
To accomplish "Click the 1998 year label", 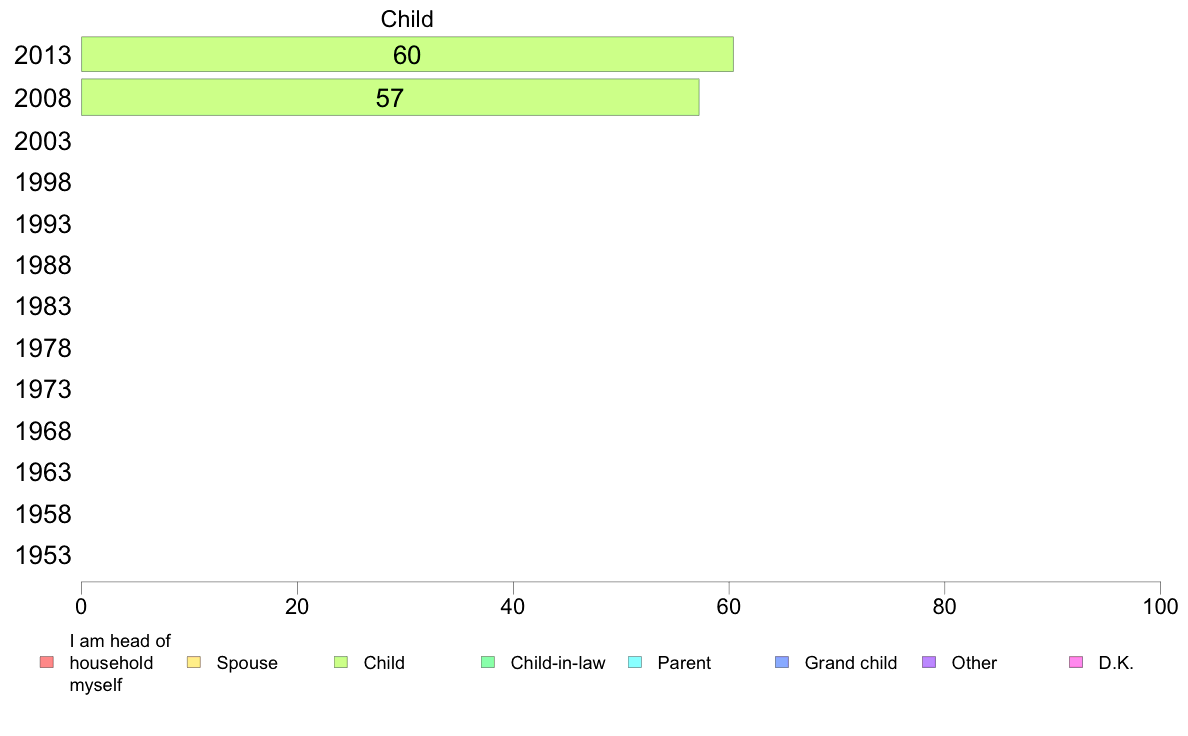I will (x=42, y=183).
